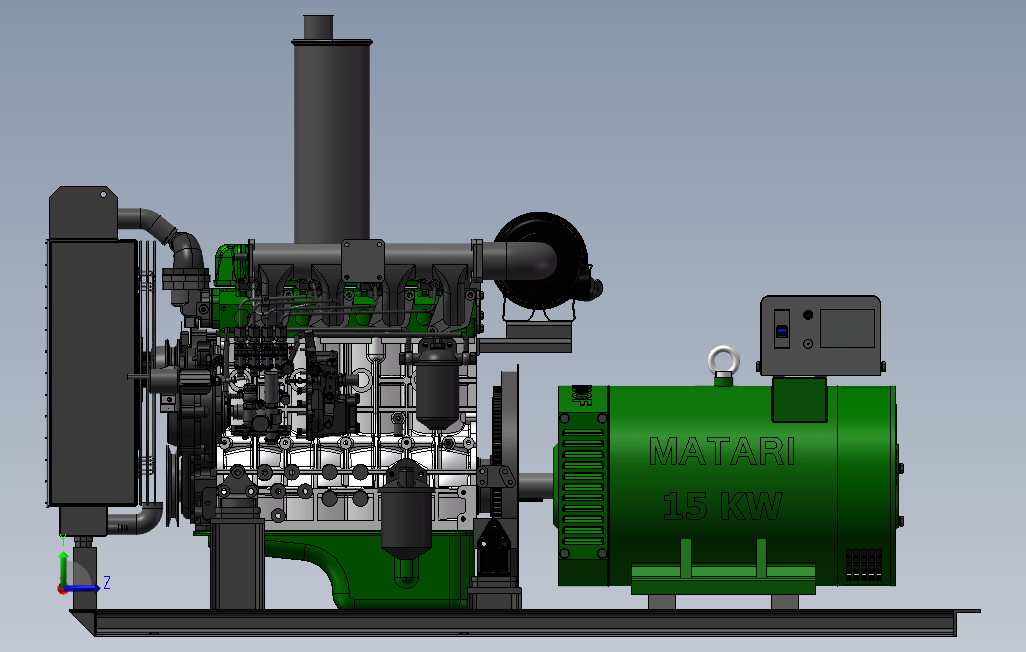Click the MATARI embossed text
This screenshot has height=652, width=1026.
point(722,452)
